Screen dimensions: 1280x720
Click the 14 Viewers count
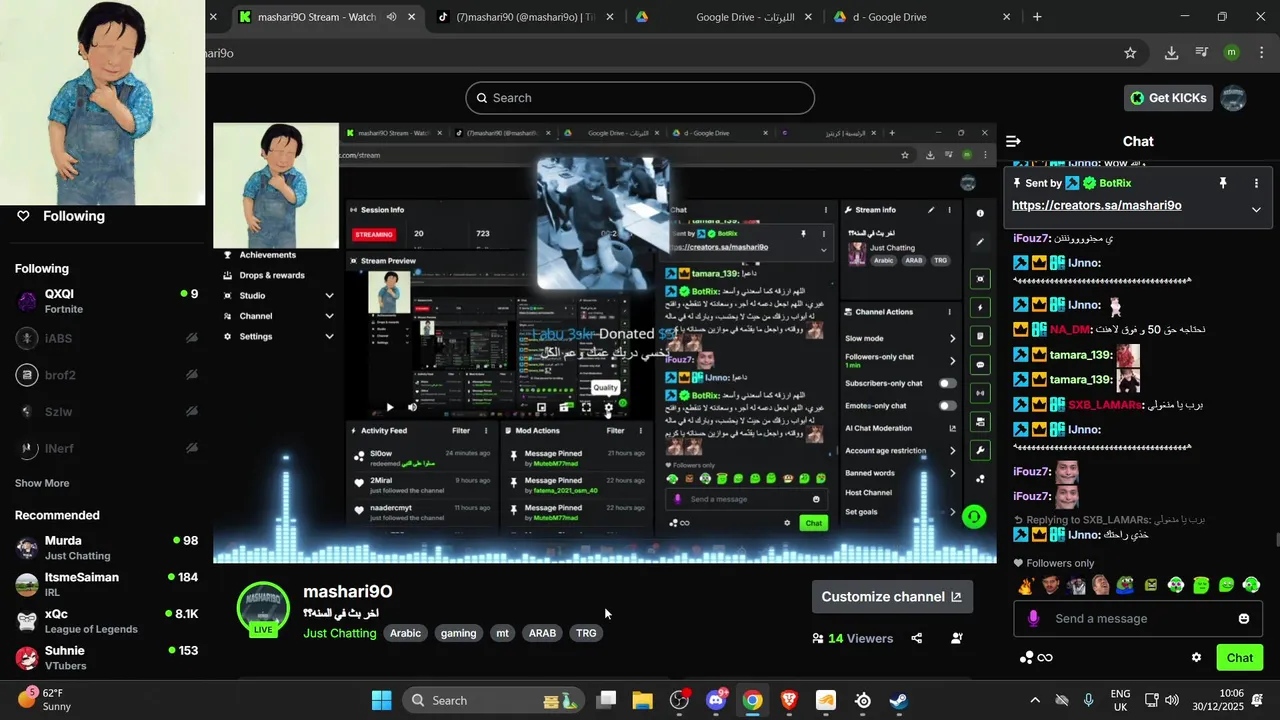(853, 638)
